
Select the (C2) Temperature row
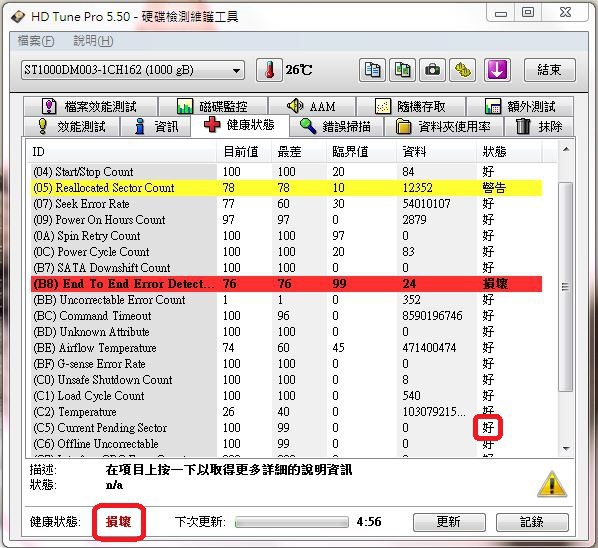tap(286, 412)
